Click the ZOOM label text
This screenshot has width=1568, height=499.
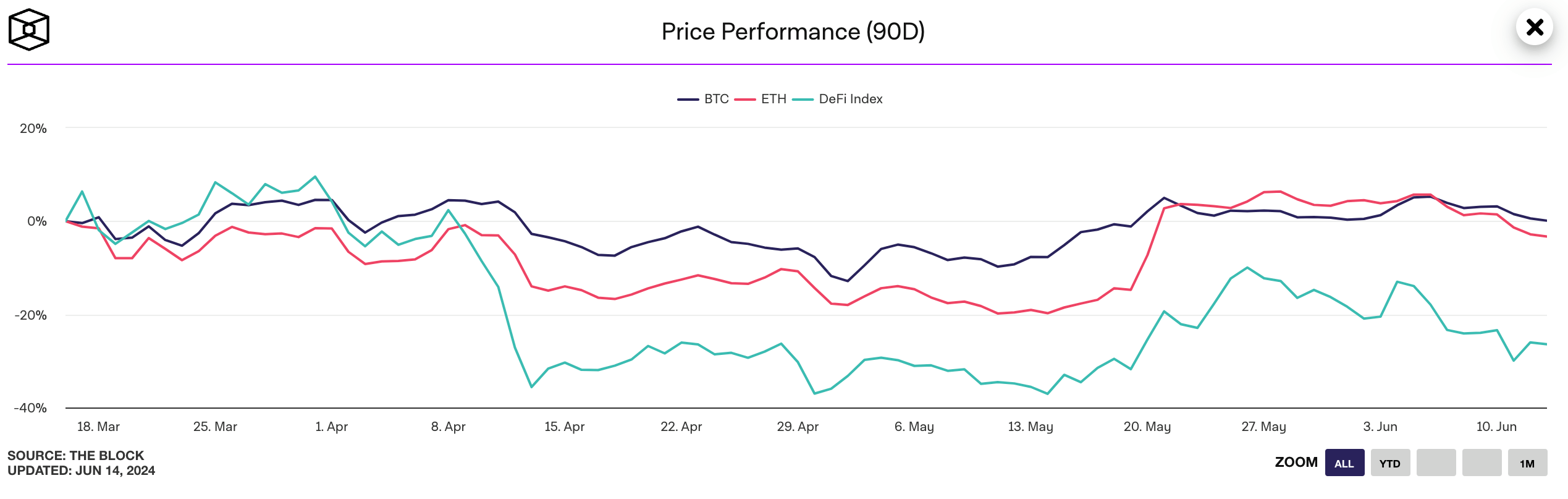point(1296,463)
